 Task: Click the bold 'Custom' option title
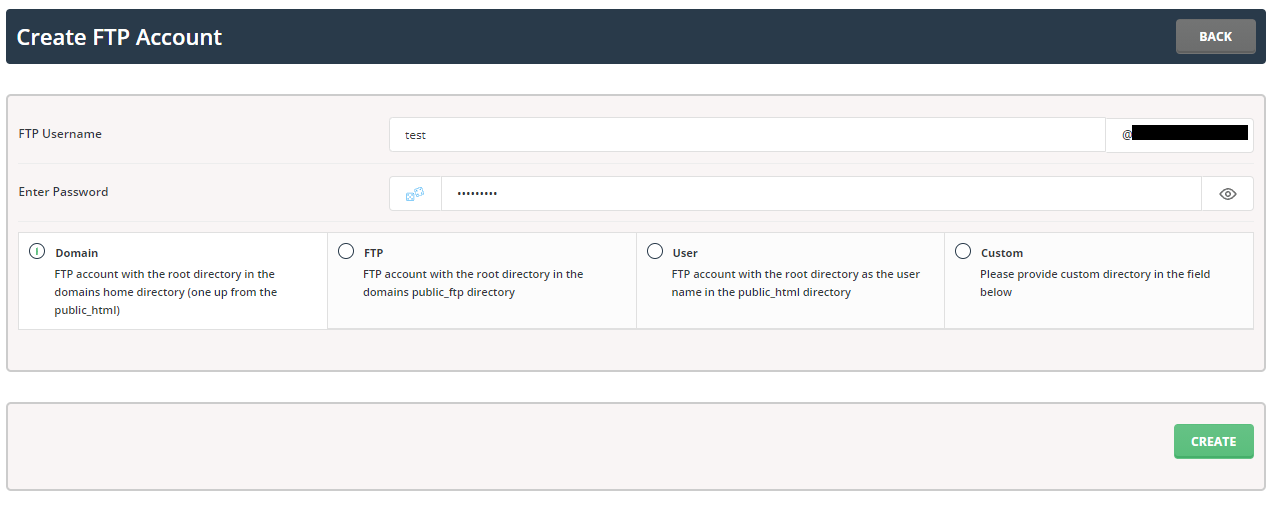pos(1001,254)
